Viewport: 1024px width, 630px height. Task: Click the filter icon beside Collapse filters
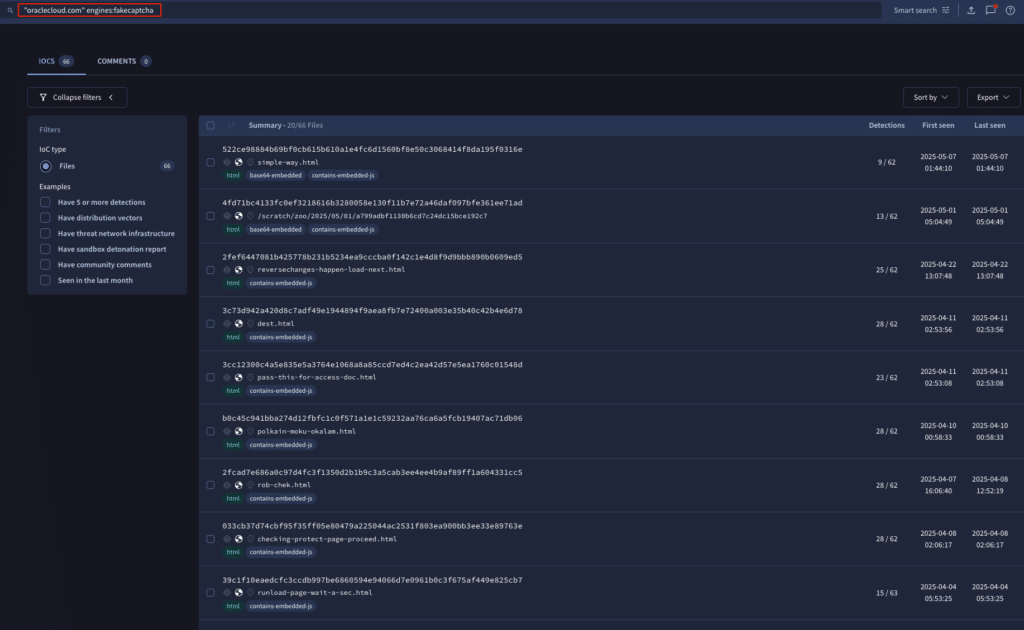pos(41,97)
